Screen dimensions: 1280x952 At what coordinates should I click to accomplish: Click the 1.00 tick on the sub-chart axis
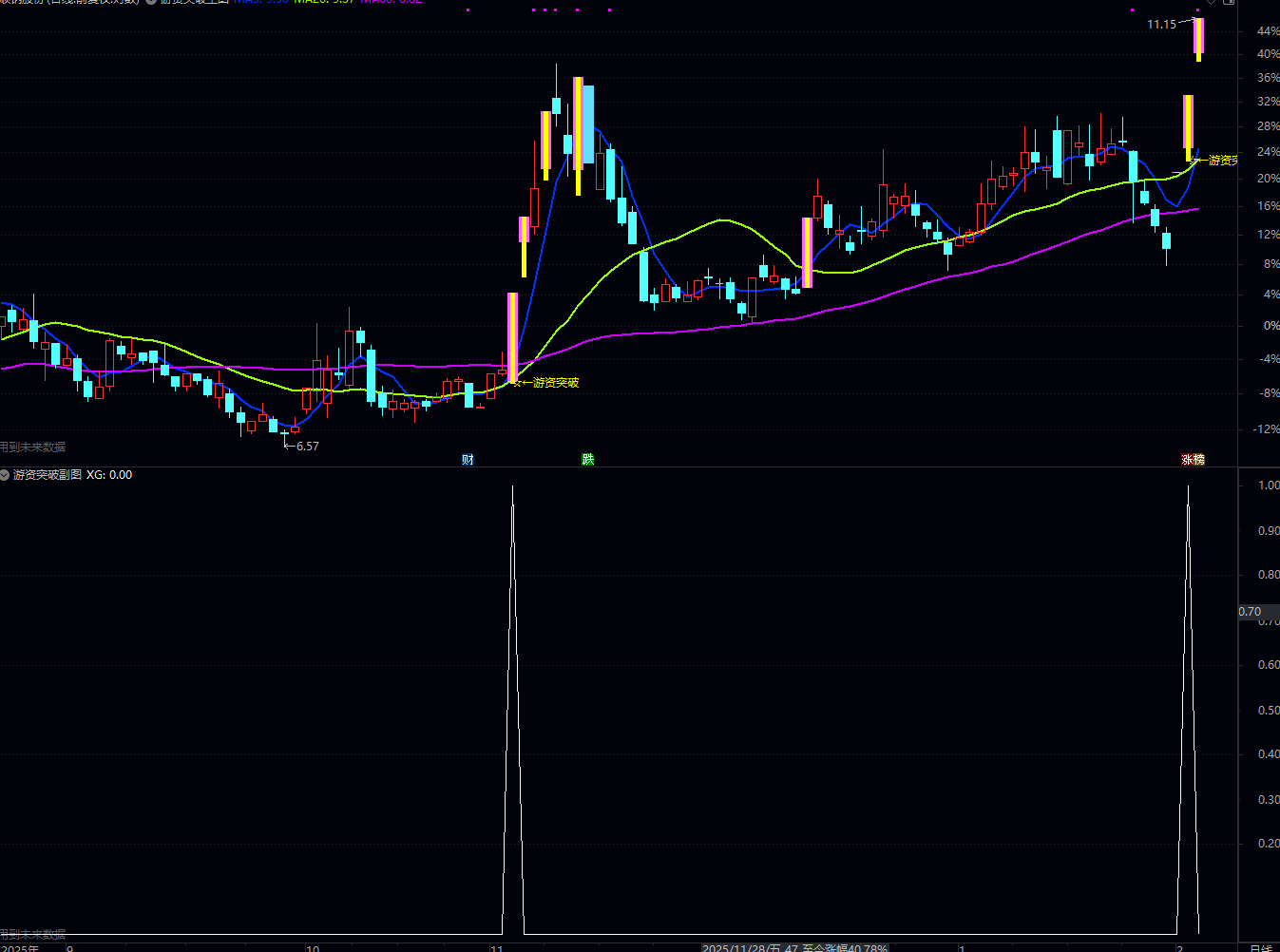click(x=1269, y=486)
